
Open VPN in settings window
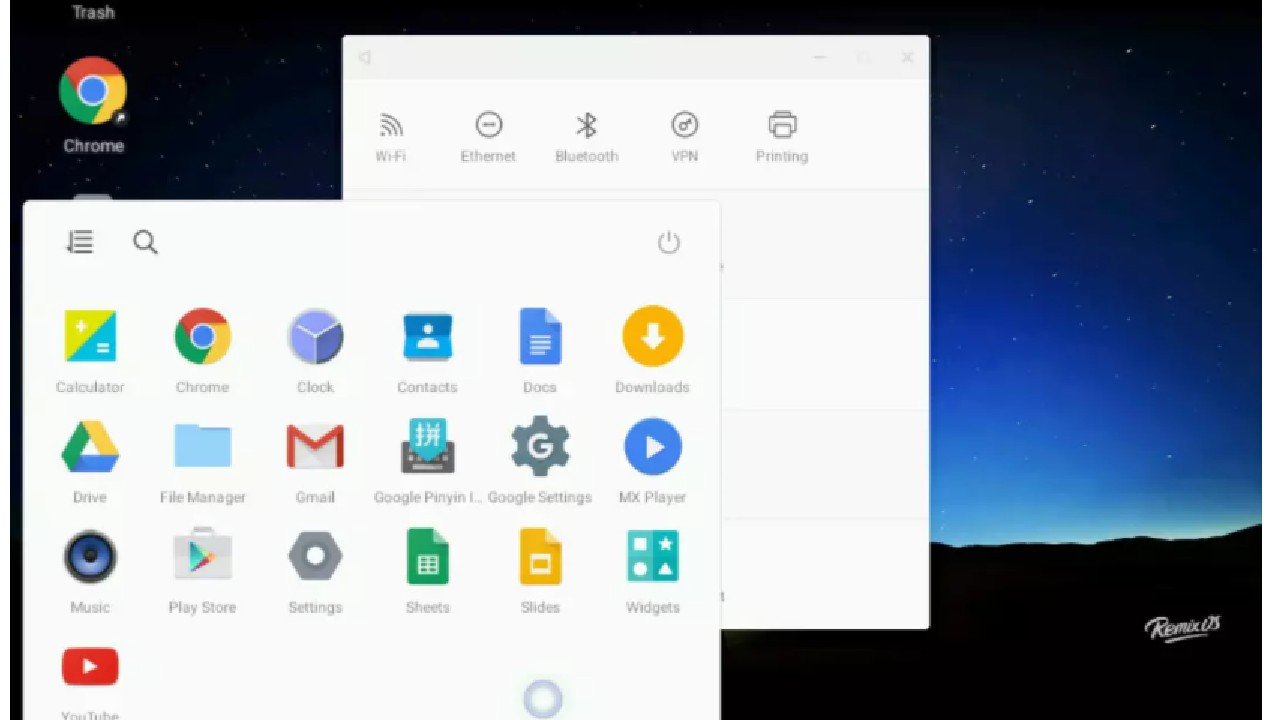684,137
